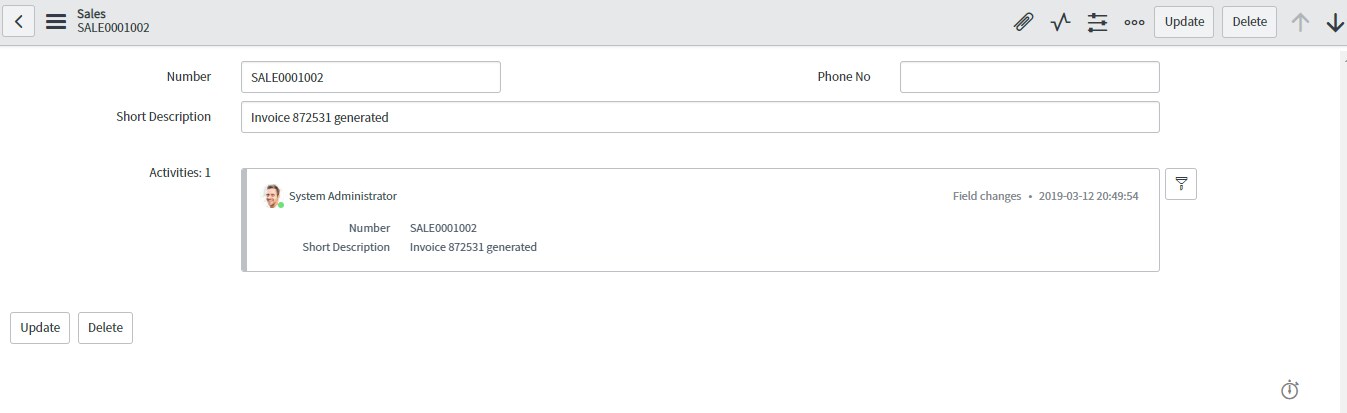This screenshot has height=413, width=1347.
Task: Open the form context hamburger menu
Action: [56, 21]
